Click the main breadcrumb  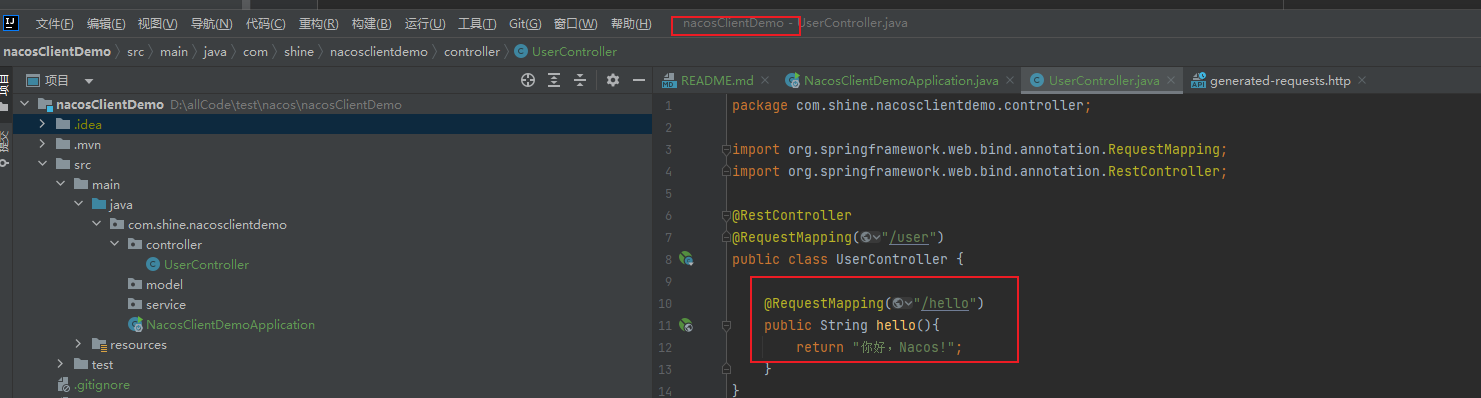click(173, 51)
